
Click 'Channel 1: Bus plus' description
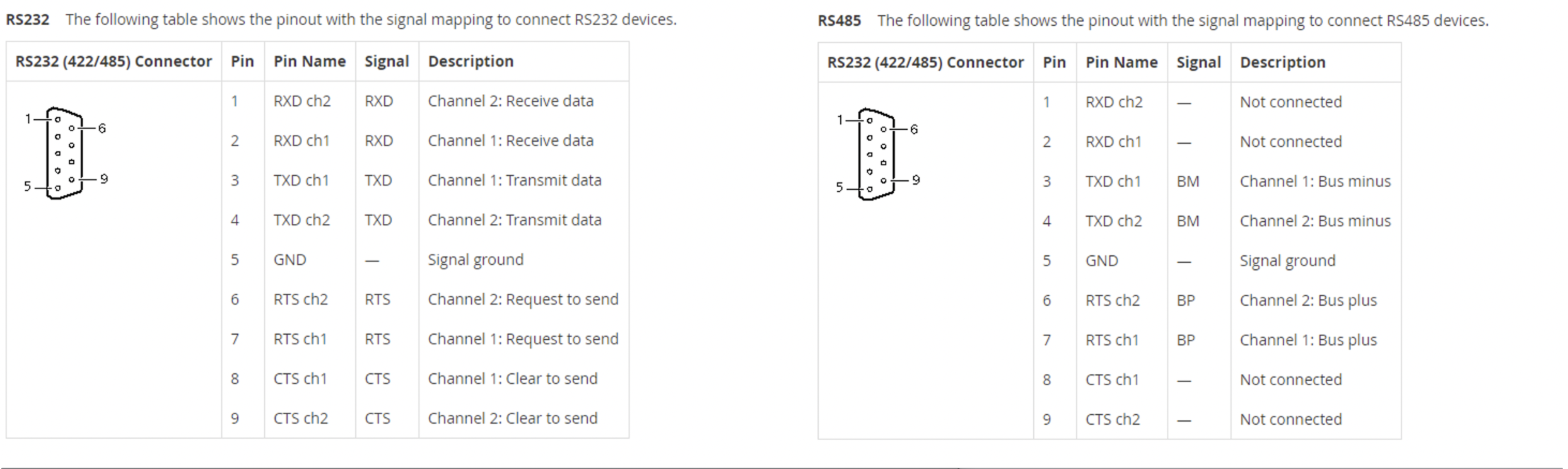point(1308,340)
